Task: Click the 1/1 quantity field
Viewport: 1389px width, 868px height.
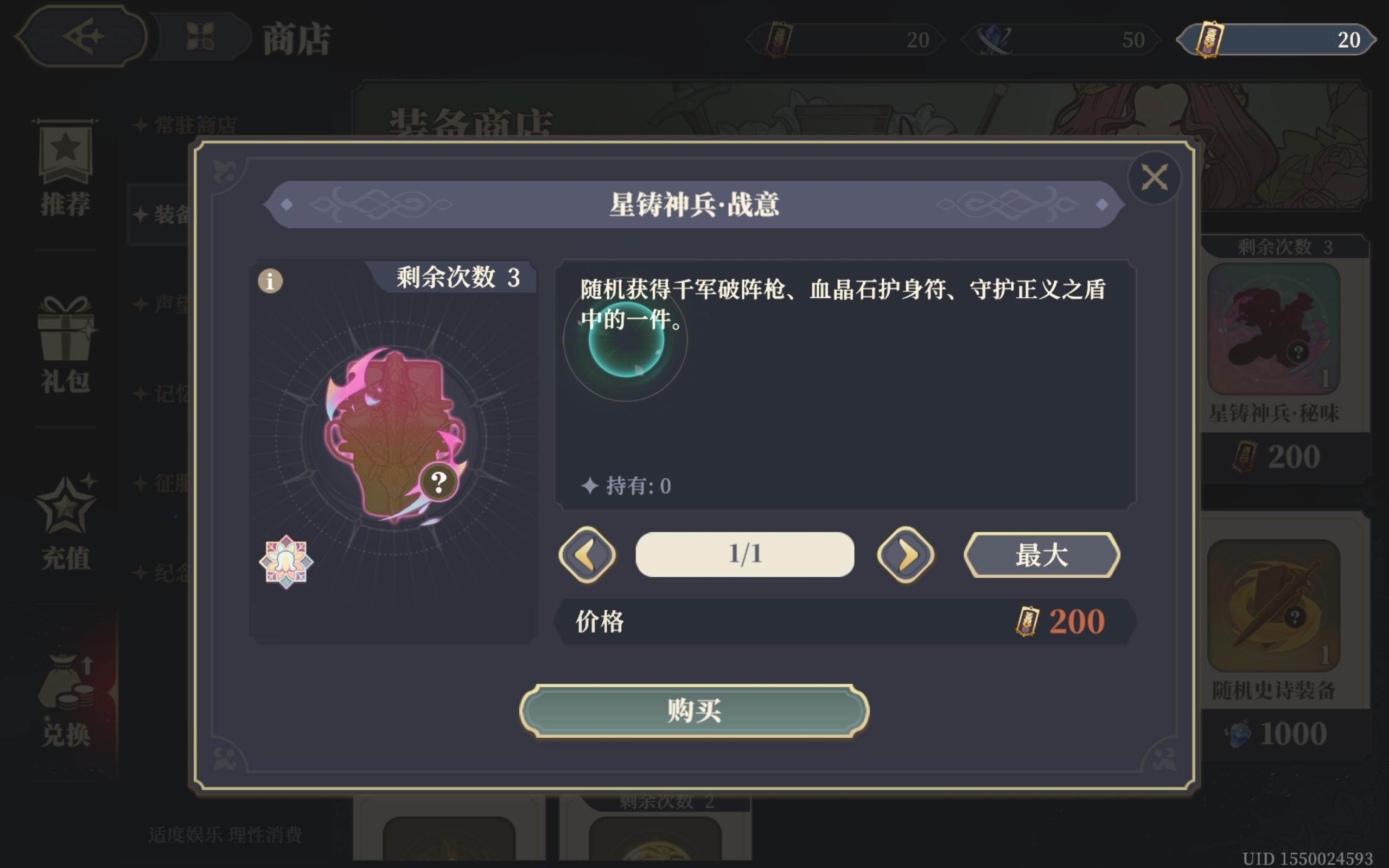Action: (744, 554)
